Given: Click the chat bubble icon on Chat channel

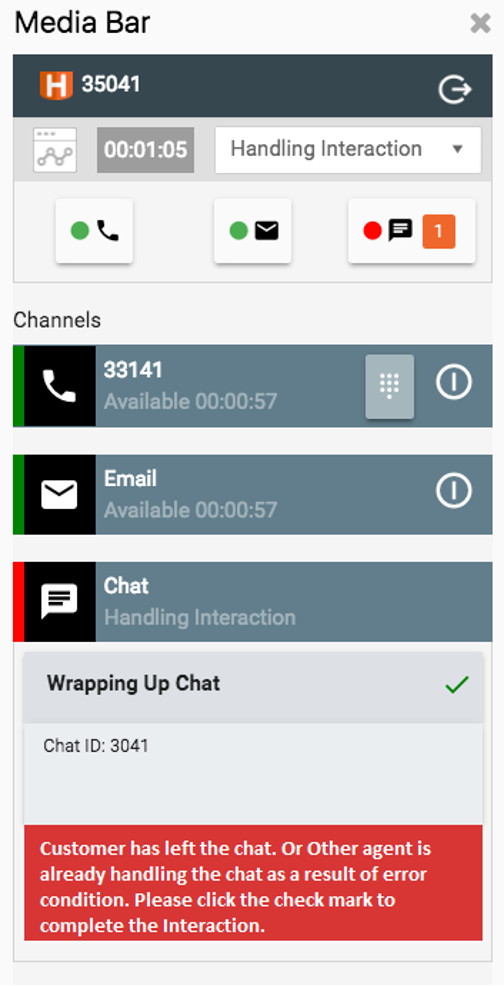Looking at the screenshot, I should coord(59,602).
